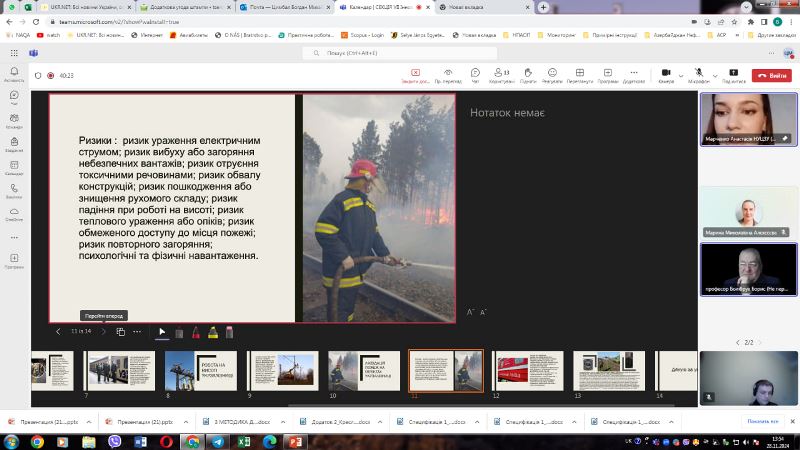Open the view layout options

(580, 76)
